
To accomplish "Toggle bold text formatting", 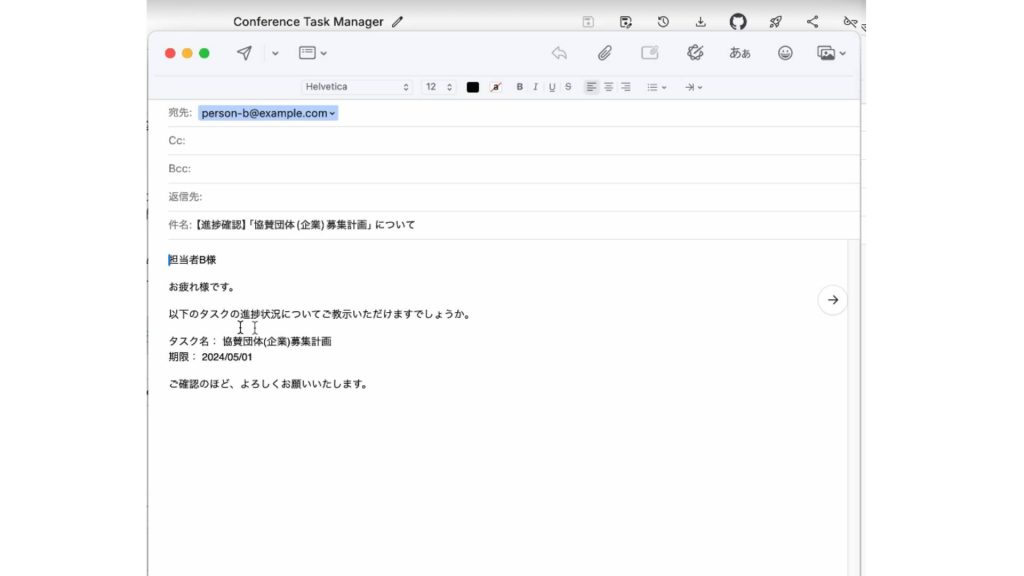I will pos(519,87).
